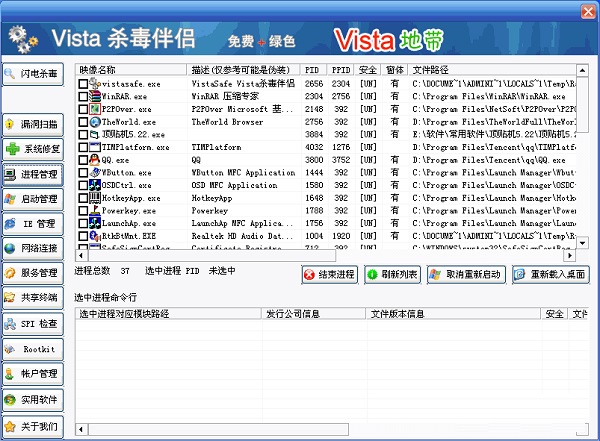Open 启动管理 startup management
Screen dimensions: 600x441
pos(33,199)
